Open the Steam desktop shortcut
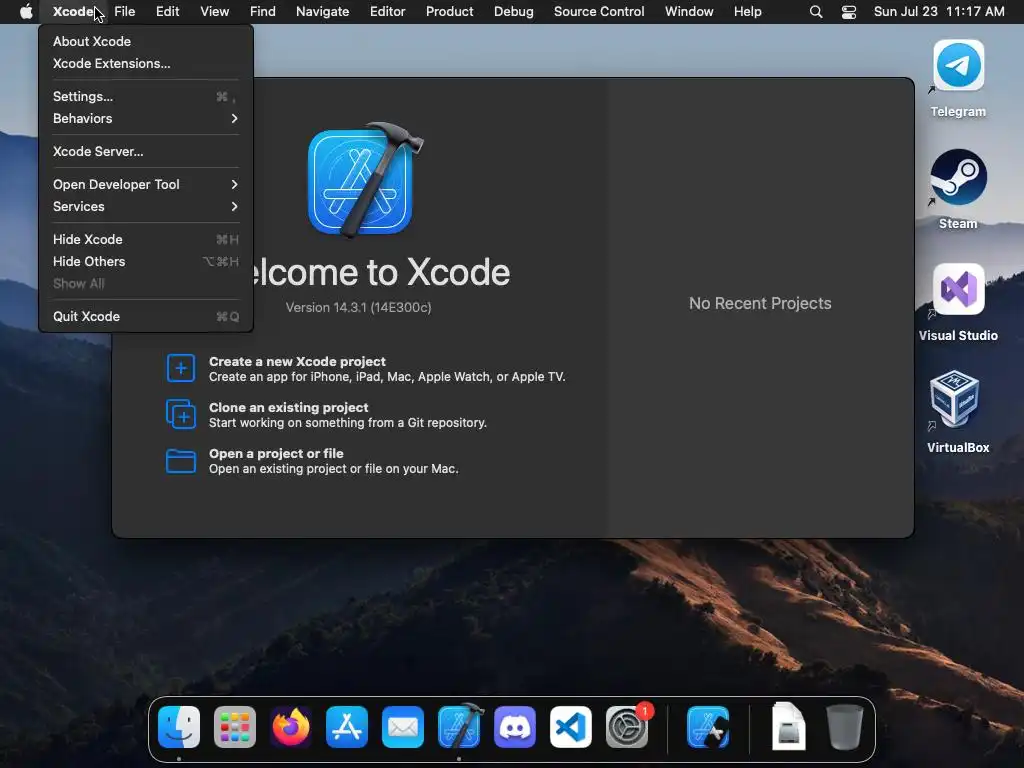 (x=958, y=177)
